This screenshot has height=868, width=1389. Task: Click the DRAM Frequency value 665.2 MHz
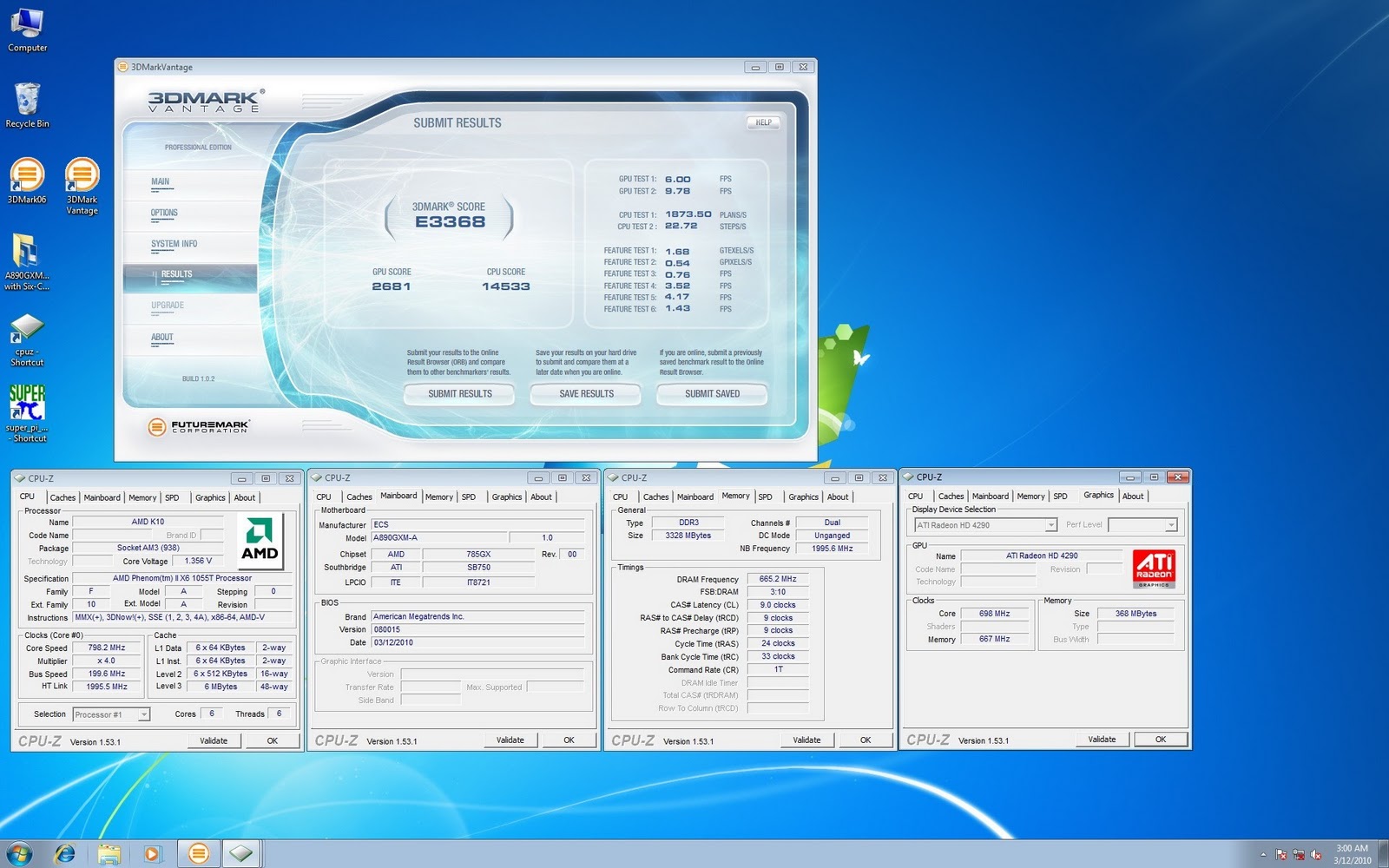(777, 579)
